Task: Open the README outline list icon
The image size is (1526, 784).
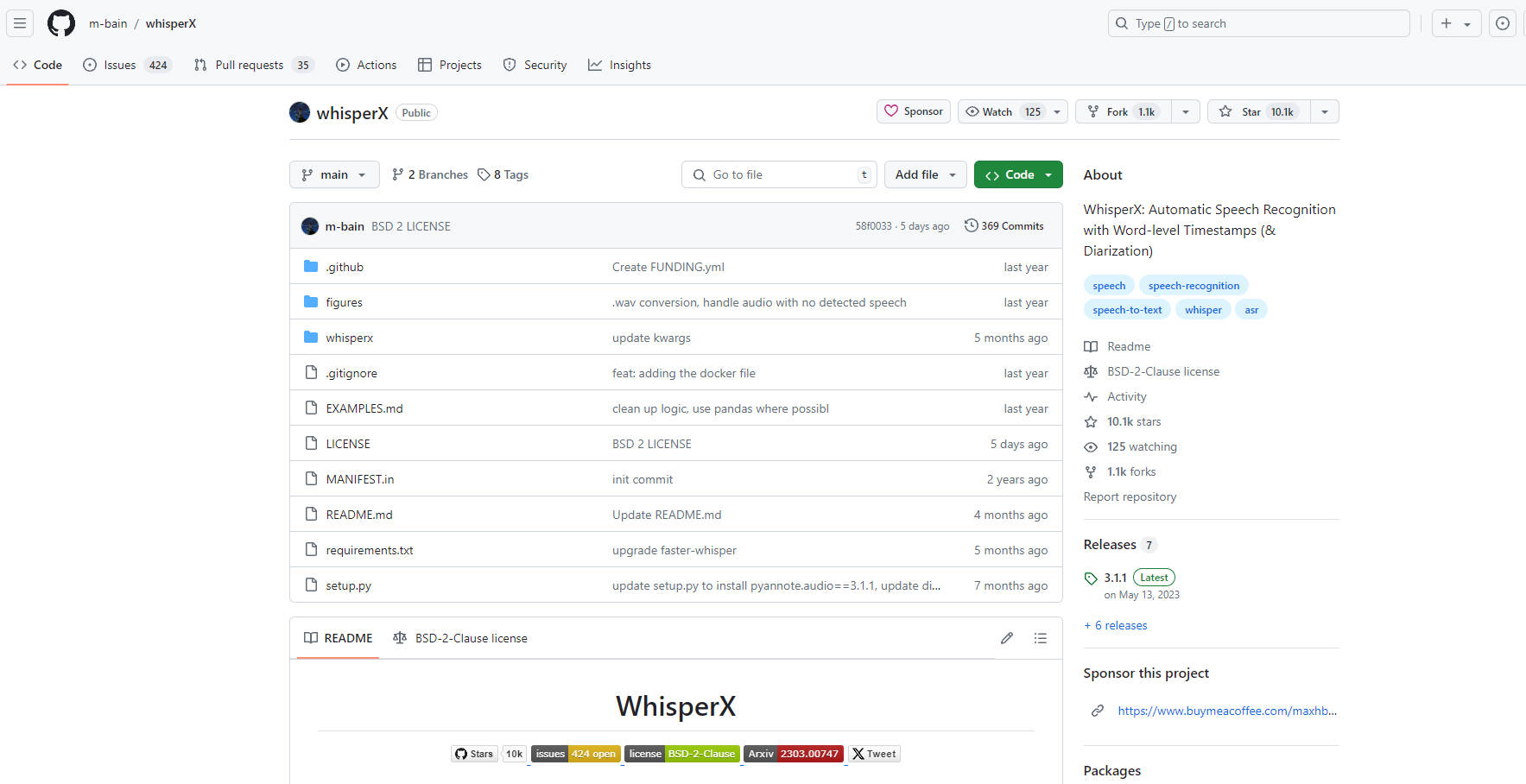Action: pos(1040,638)
